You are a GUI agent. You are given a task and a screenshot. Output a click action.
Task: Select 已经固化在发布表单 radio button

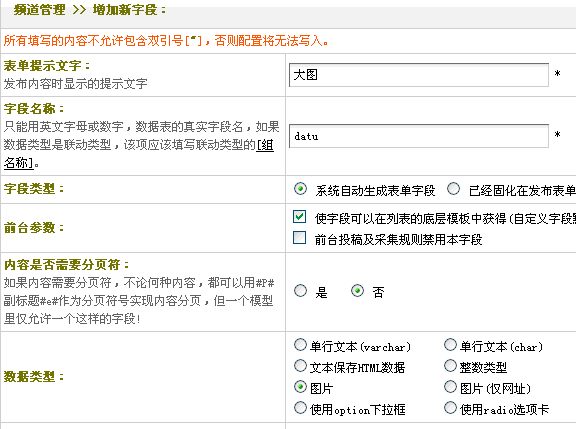tap(453, 189)
